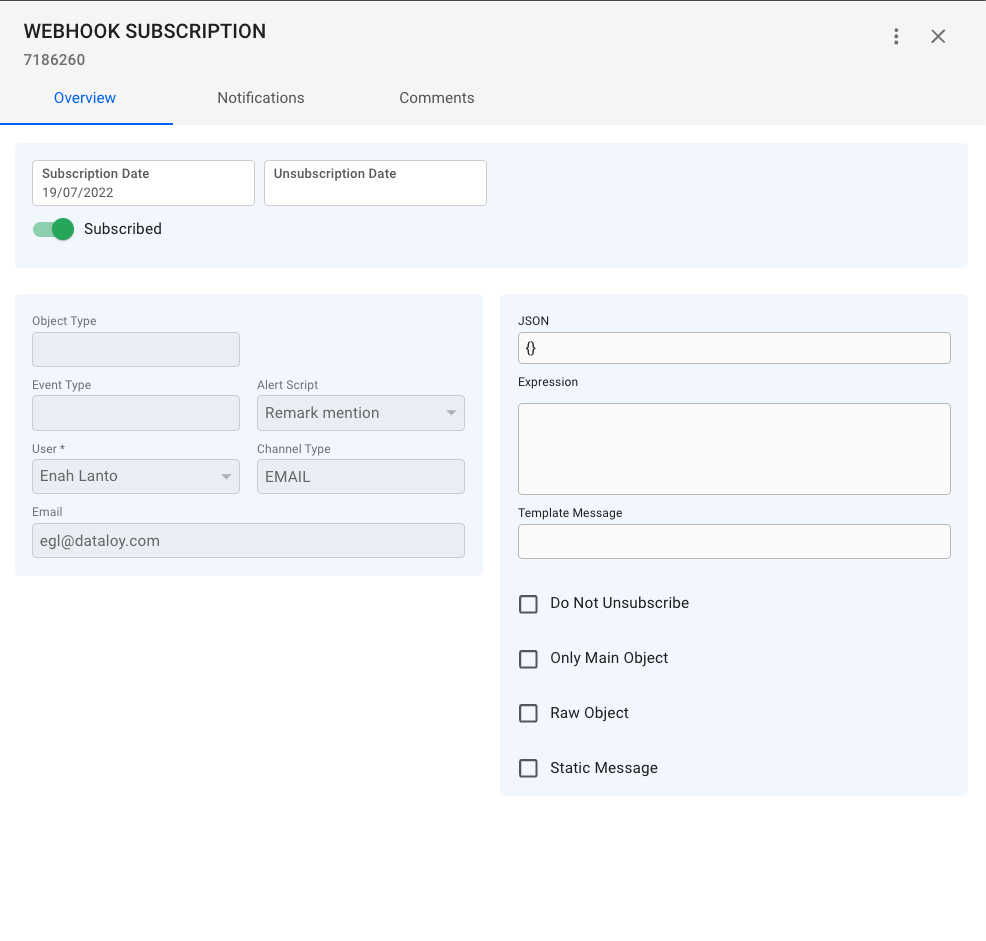Open the three-dot more options menu
This screenshot has width=986, height=941.
[896, 37]
